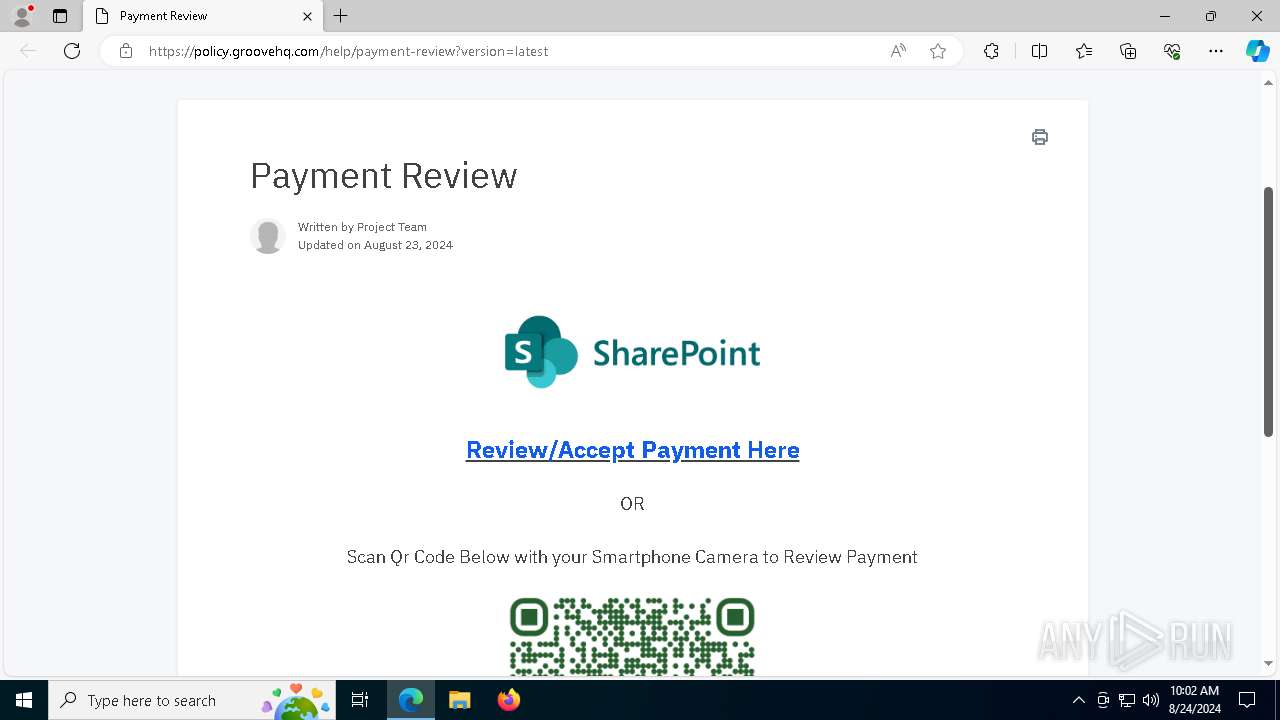Click the 'OR' text

(x=632, y=504)
